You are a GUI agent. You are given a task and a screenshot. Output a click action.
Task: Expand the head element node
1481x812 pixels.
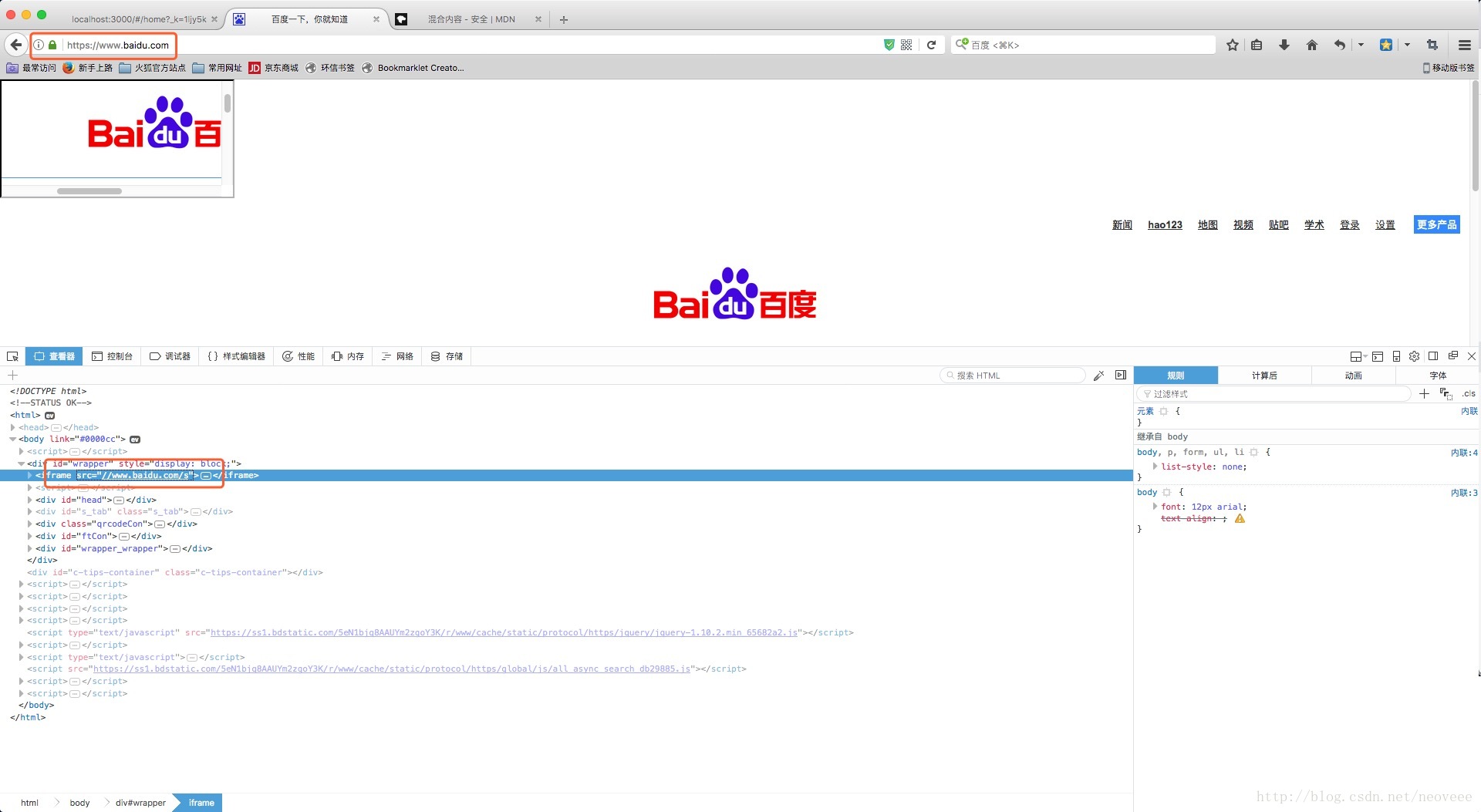click(13, 427)
